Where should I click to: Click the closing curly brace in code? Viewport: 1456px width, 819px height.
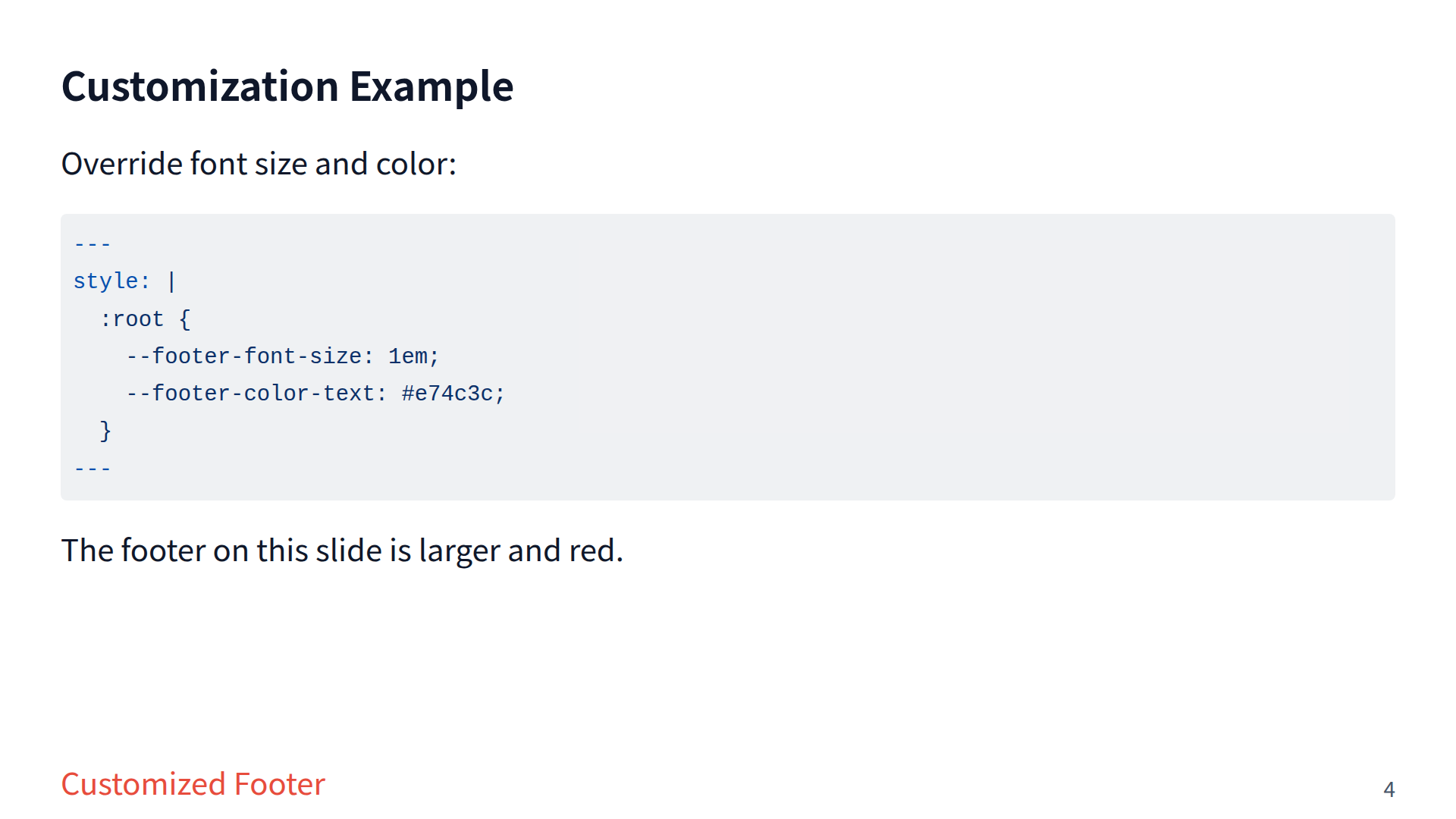coord(105,431)
